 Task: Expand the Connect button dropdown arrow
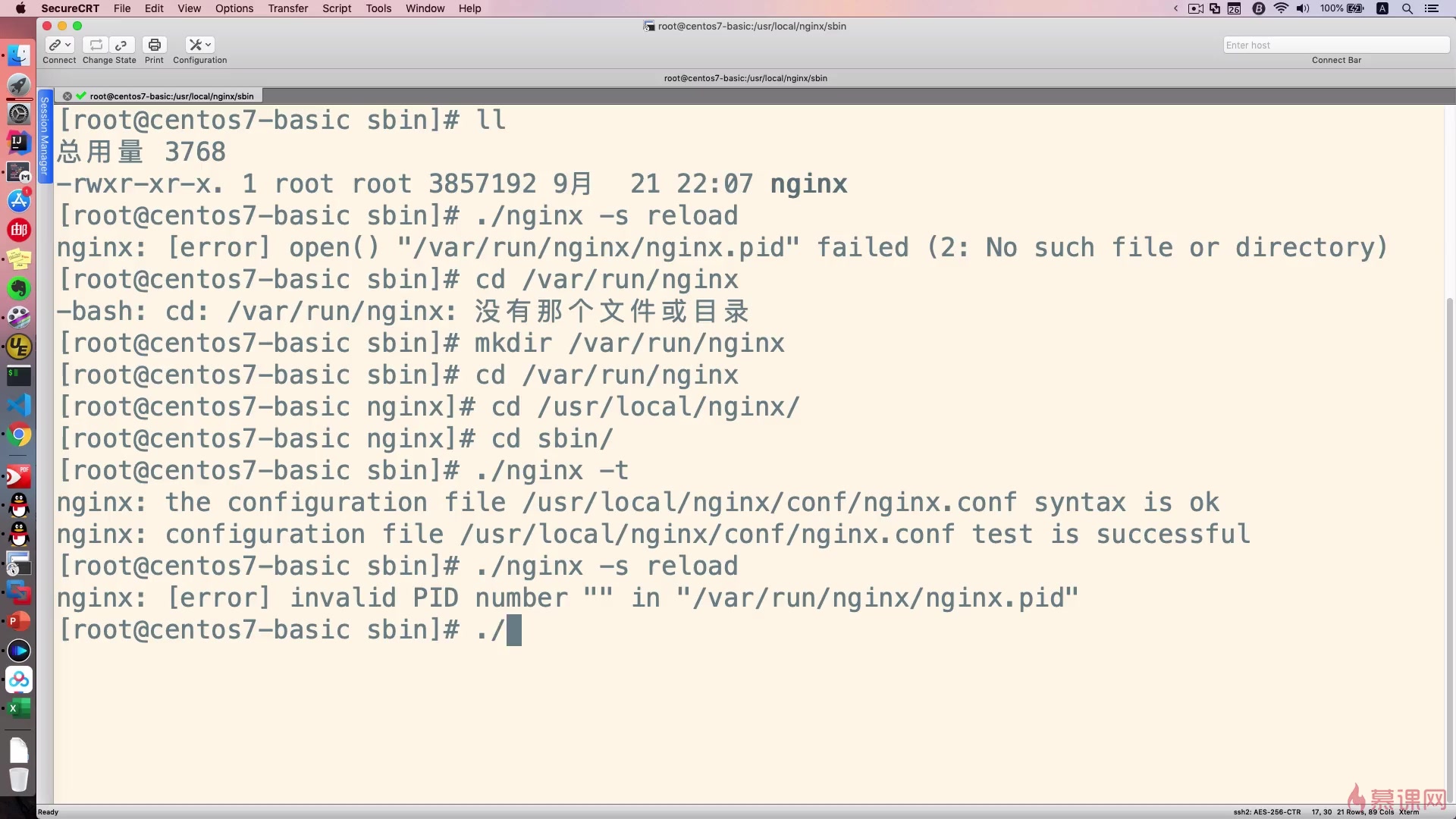point(68,45)
